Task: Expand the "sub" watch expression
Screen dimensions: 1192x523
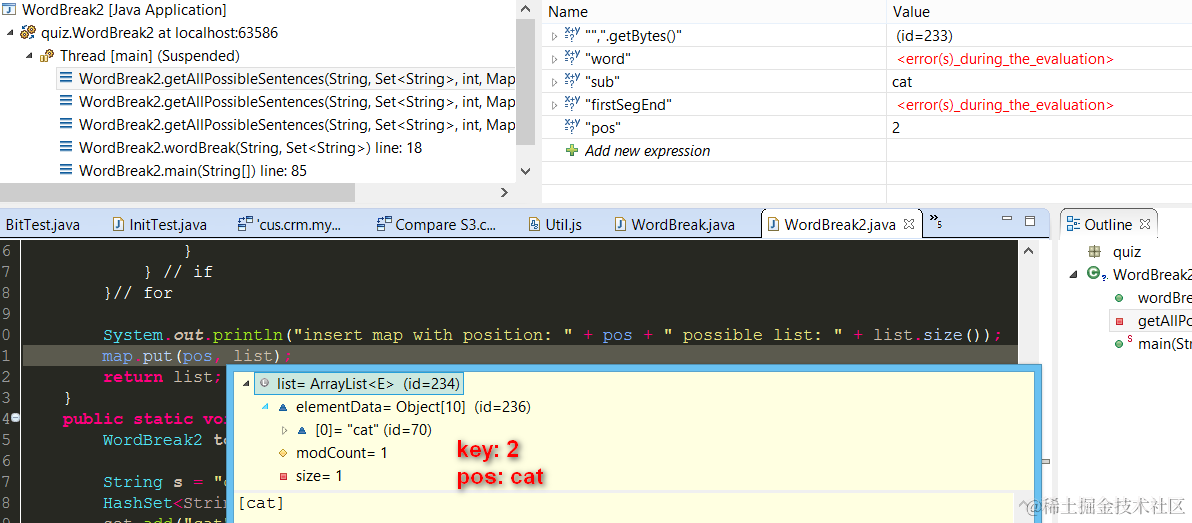Action: 554,81
